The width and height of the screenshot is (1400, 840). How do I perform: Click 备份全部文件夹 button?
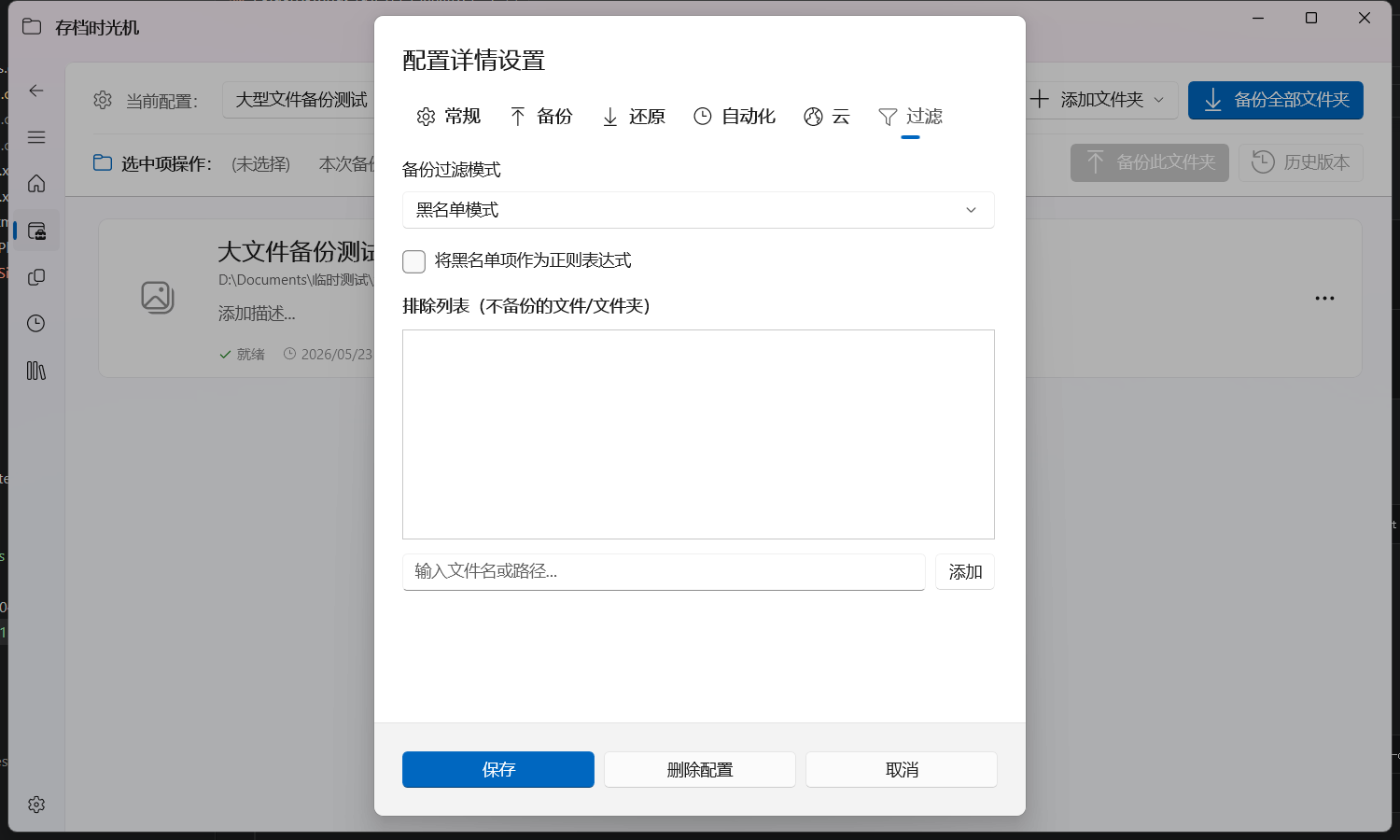pos(1276,100)
